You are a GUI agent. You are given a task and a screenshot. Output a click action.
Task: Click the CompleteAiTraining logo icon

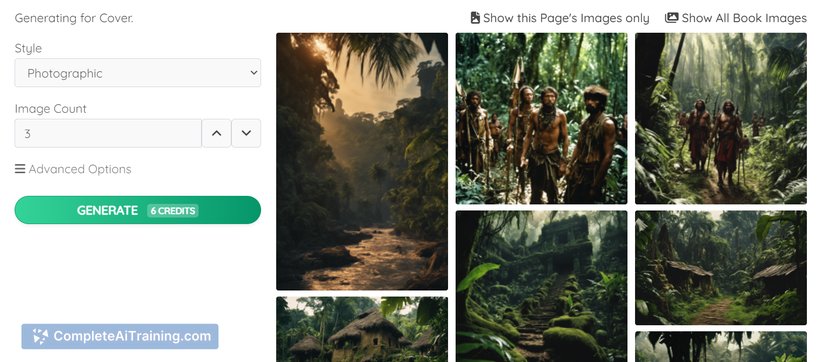coord(40,336)
